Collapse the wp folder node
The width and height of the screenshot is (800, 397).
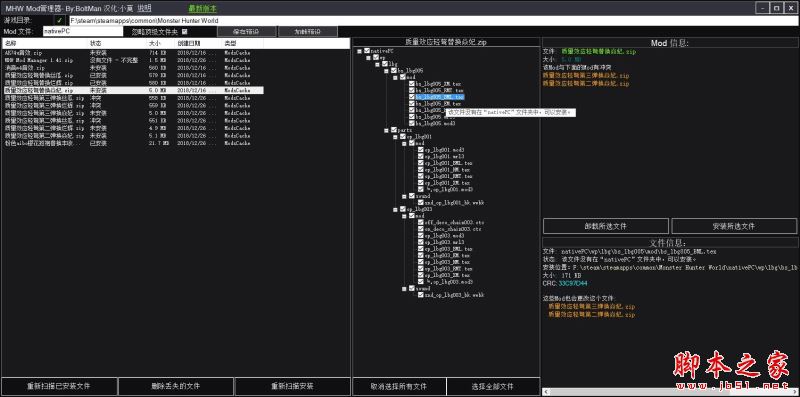tap(368, 57)
